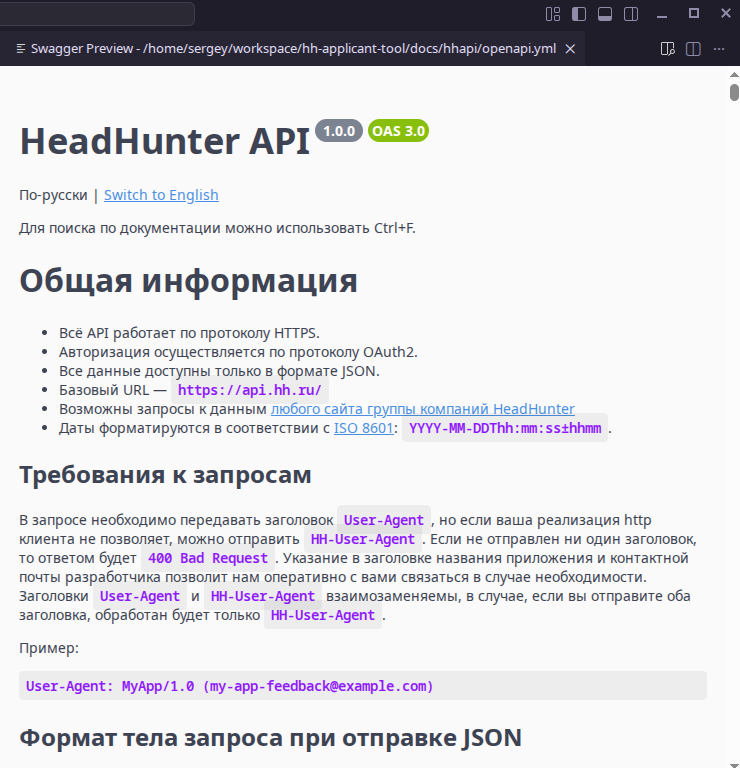Click the YYYY-MM-DDThh:mm:ss±hhmm format code
The width and height of the screenshot is (740, 768).
tap(505, 428)
